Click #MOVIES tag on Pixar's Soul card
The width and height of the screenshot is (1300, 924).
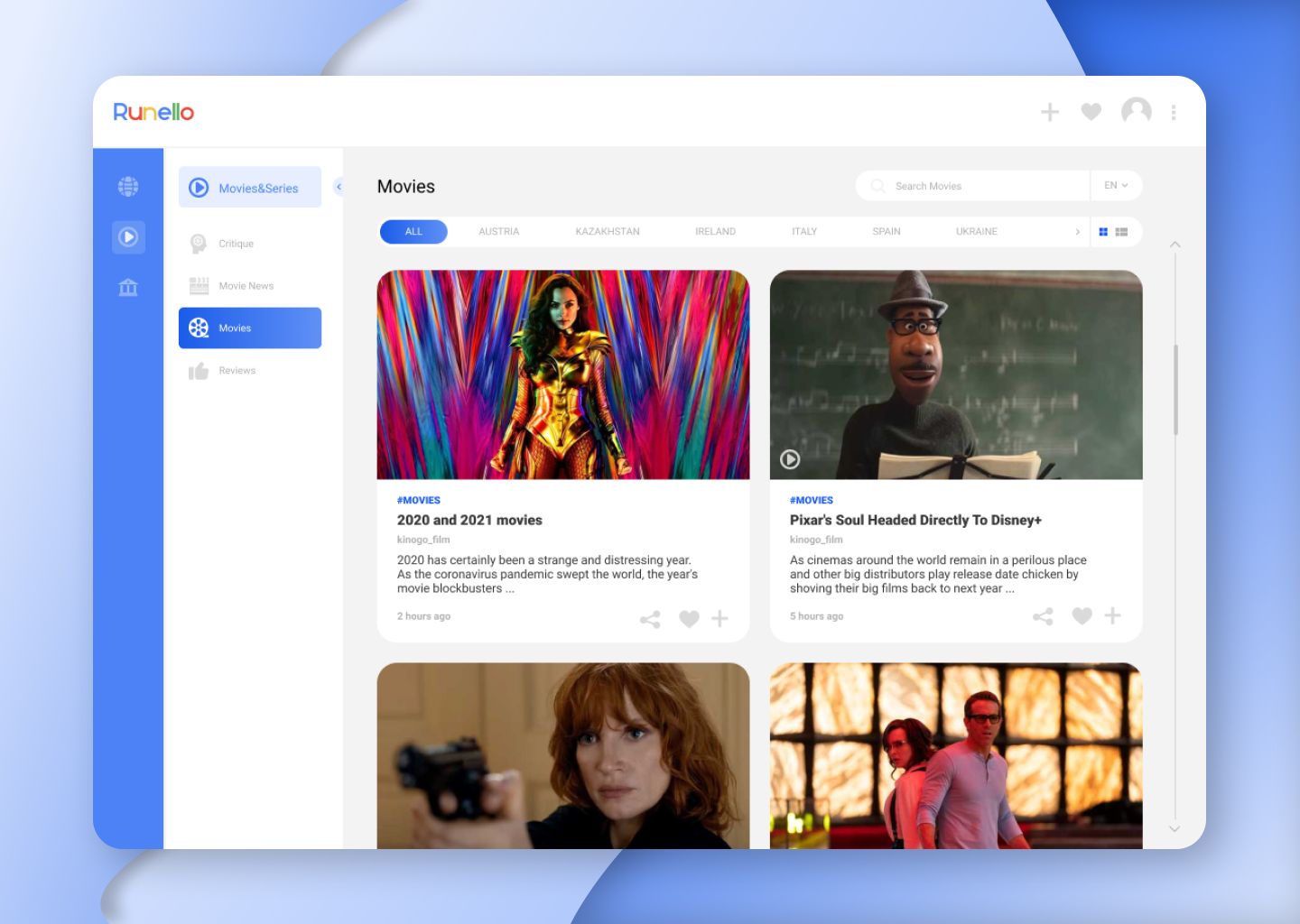click(812, 500)
